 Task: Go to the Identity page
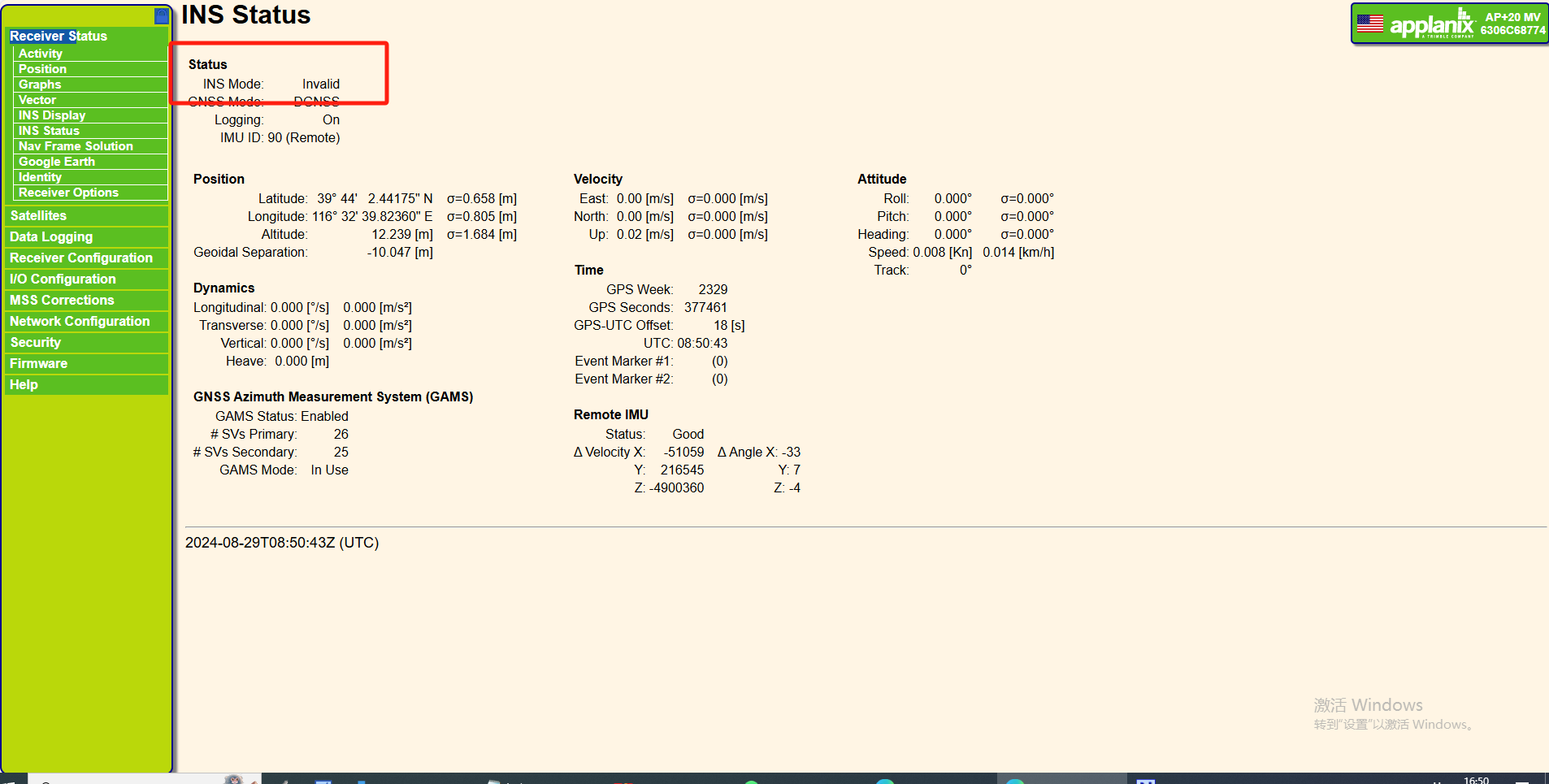coord(40,177)
